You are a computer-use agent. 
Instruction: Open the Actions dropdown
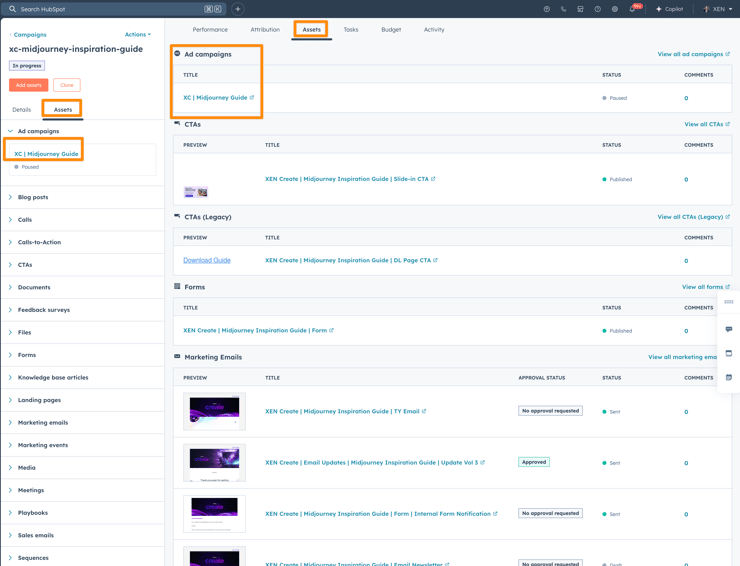click(x=138, y=34)
